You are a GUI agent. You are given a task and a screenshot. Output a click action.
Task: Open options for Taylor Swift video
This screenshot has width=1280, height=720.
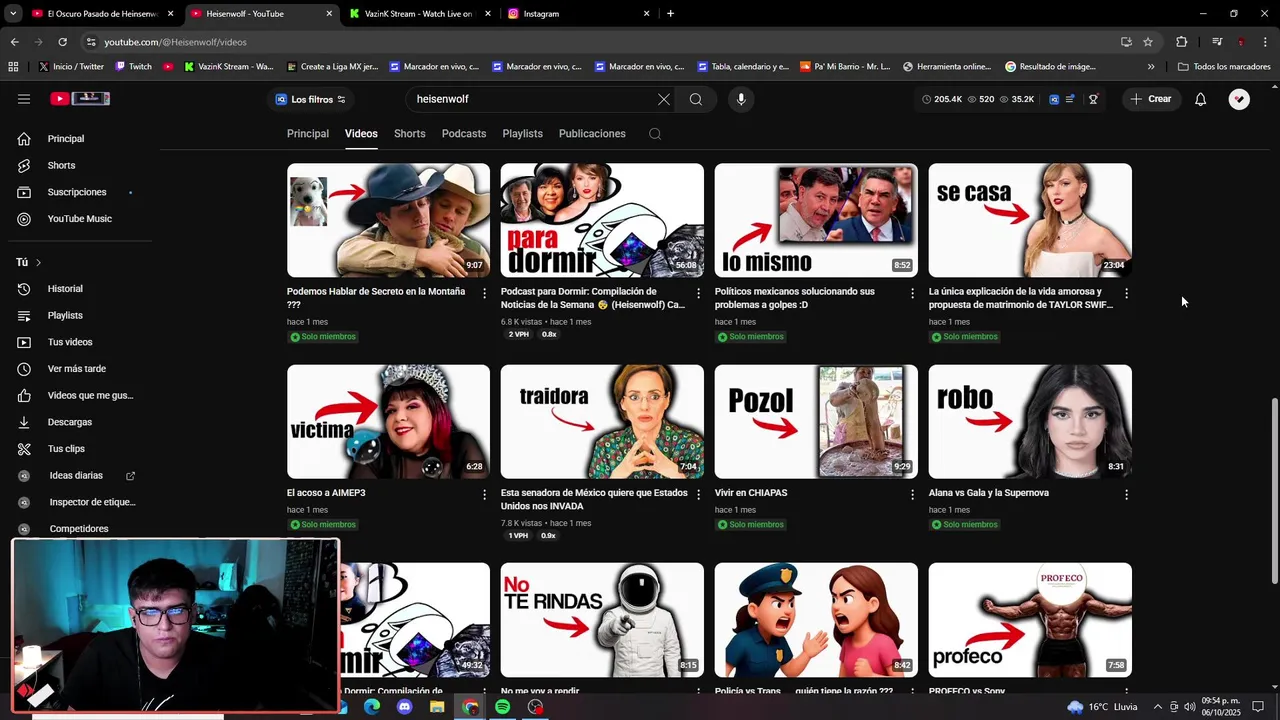point(1126,293)
